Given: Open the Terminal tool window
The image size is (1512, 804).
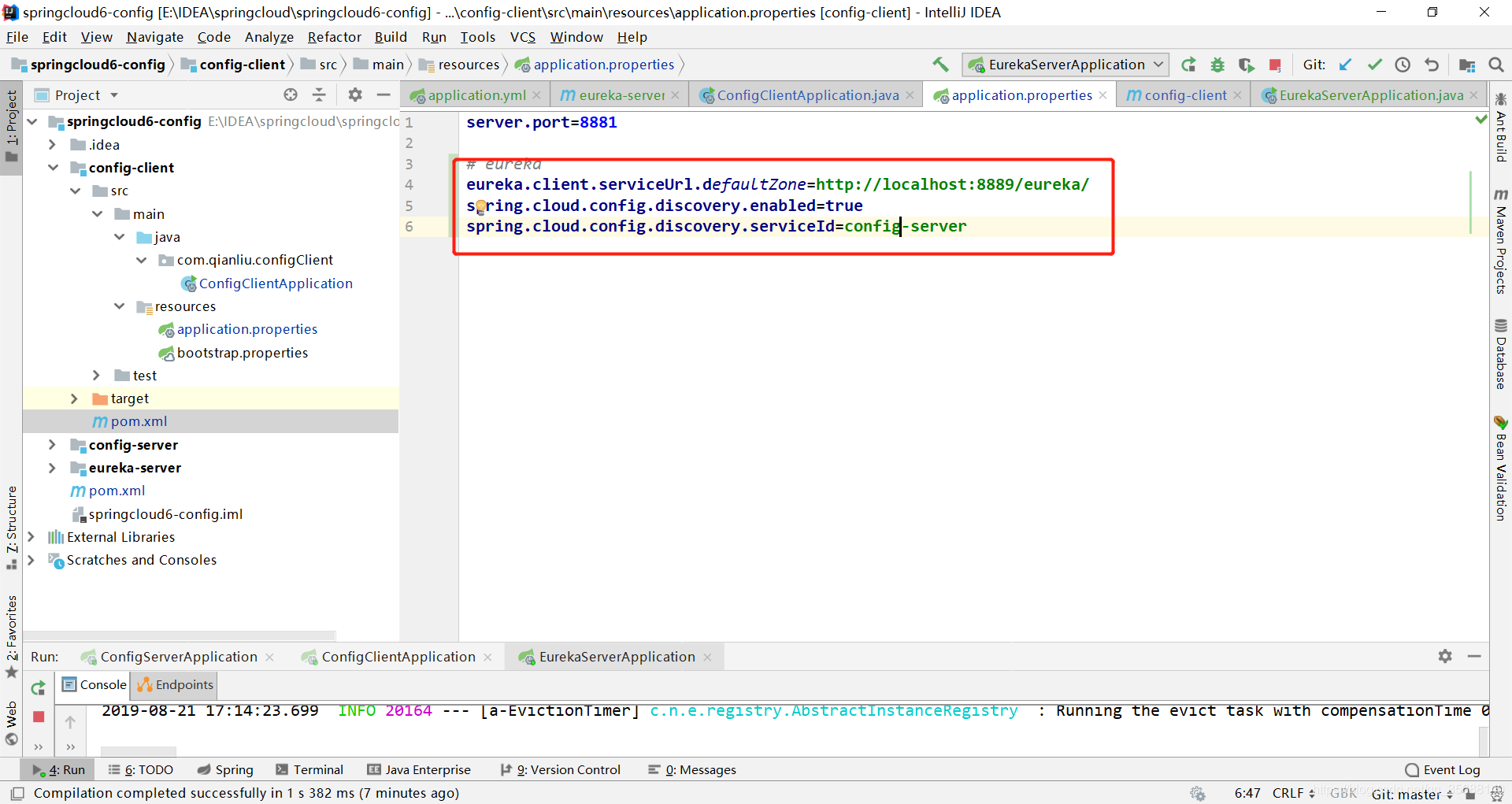Looking at the screenshot, I should coord(309,769).
